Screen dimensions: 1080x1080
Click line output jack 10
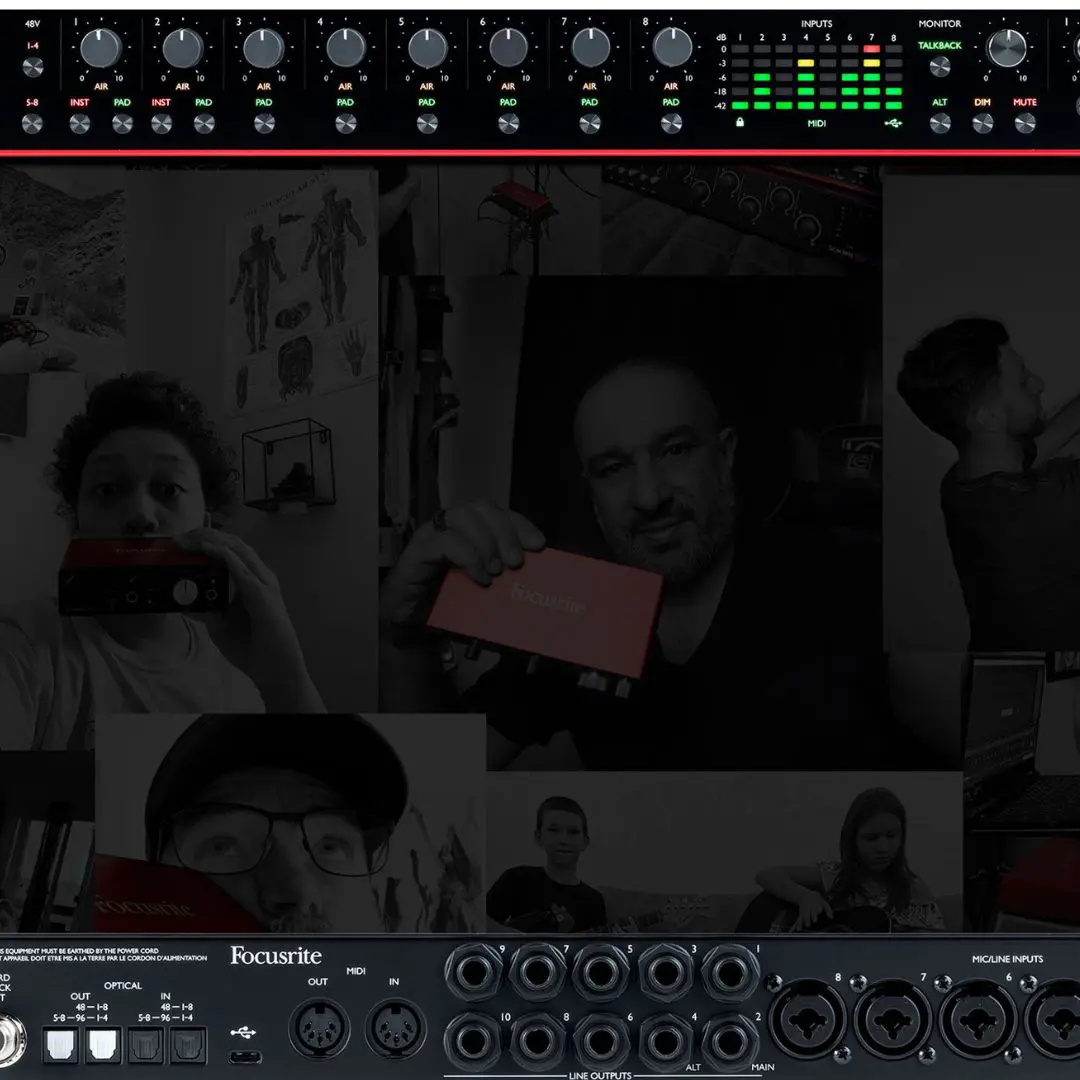tap(474, 1041)
